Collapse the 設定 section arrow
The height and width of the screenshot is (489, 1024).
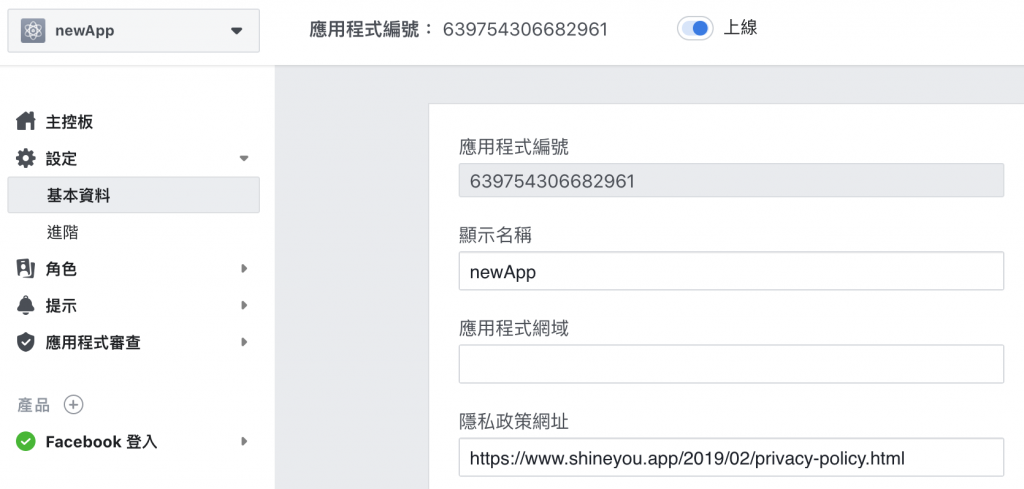(x=243, y=158)
